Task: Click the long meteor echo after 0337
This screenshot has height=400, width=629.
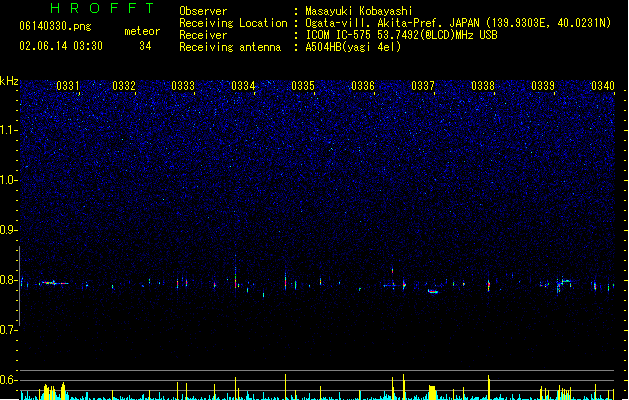Action: 433,291
